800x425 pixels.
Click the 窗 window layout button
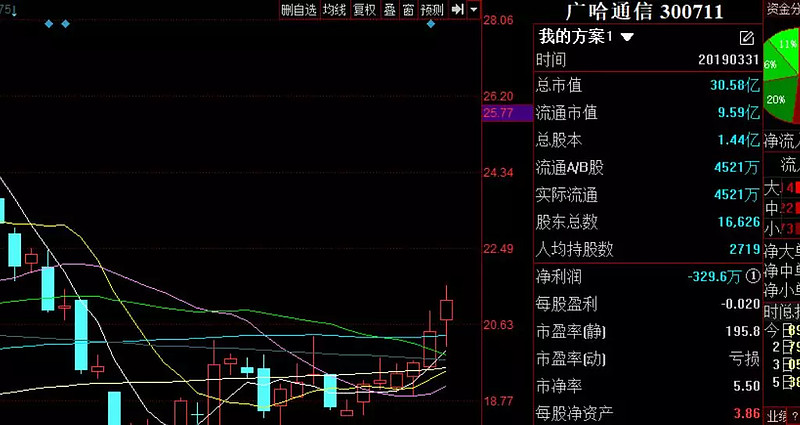coord(408,9)
